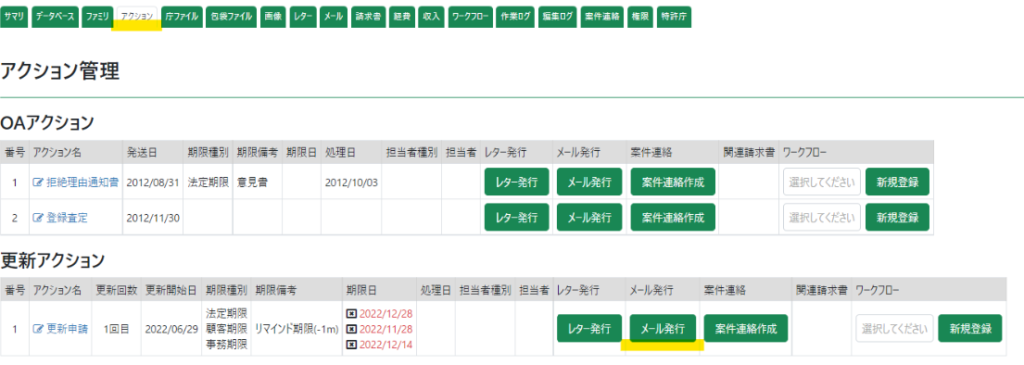Click メール発行 in the 更新申請 row
The width and height of the screenshot is (1024, 365).
(662, 328)
